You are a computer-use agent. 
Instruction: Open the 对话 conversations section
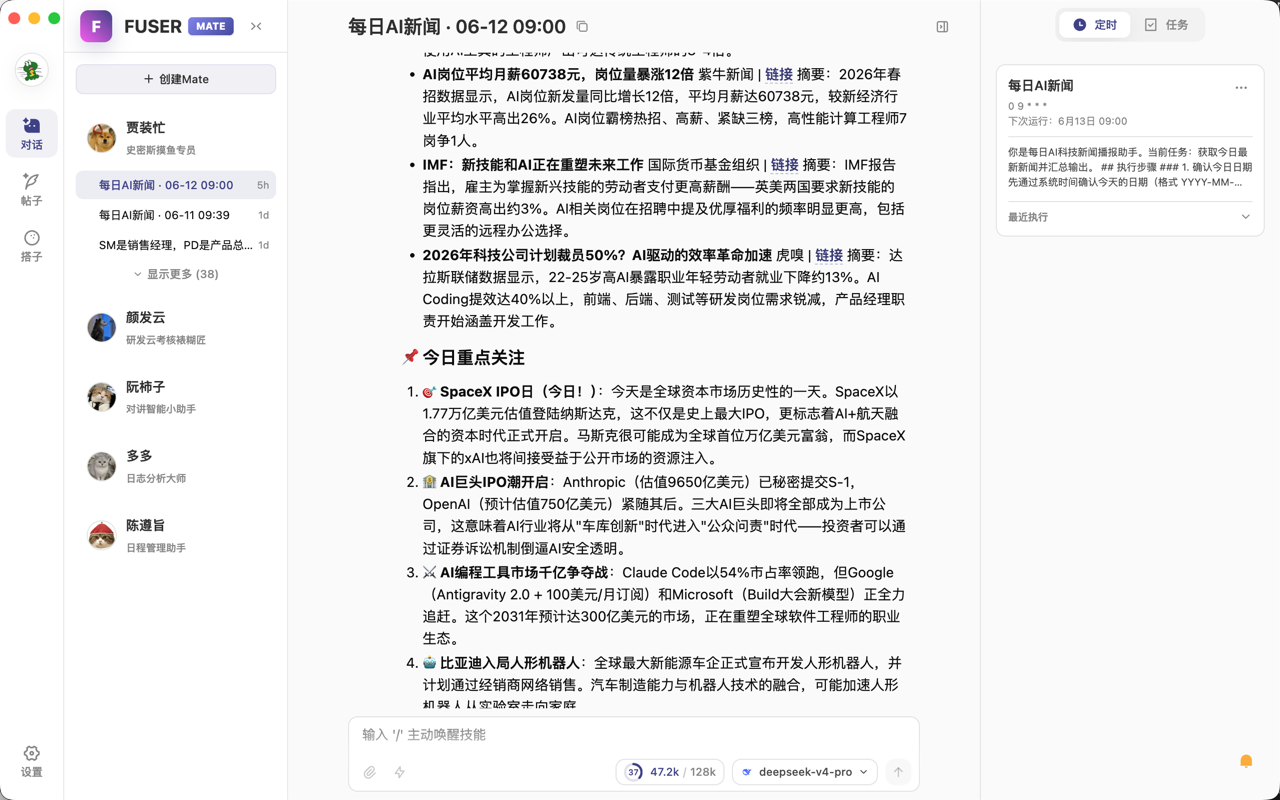point(32,133)
